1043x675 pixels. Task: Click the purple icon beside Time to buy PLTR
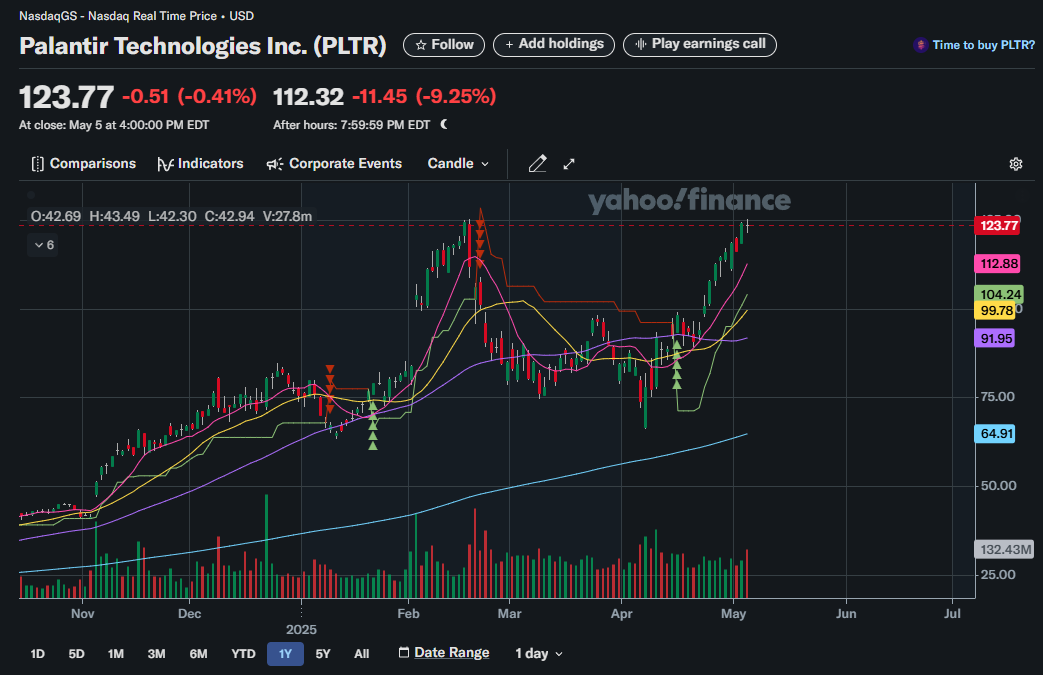point(921,45)
